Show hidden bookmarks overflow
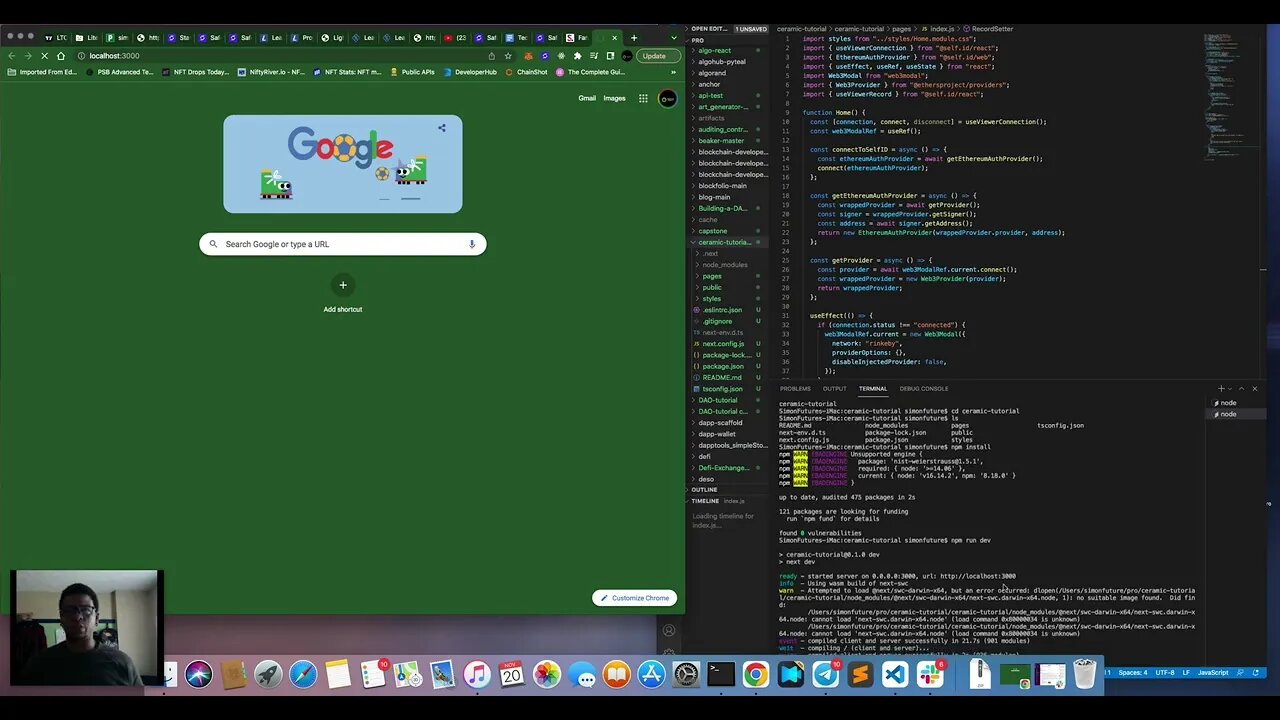 coord(672,72)
